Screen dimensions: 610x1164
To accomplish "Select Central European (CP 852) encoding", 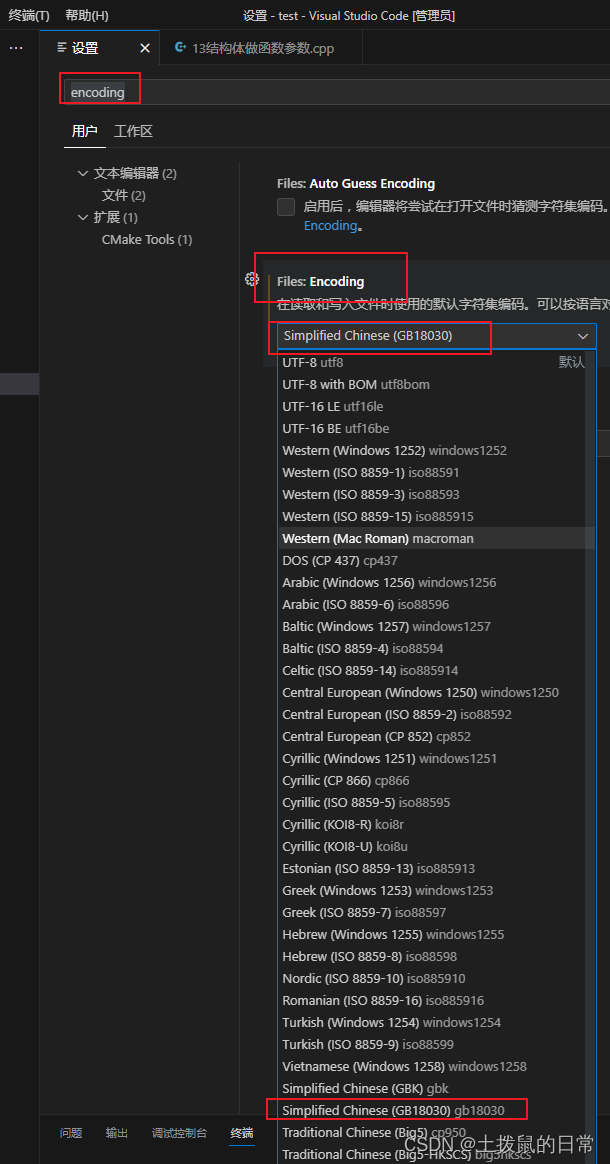I will tap(436, 736).
